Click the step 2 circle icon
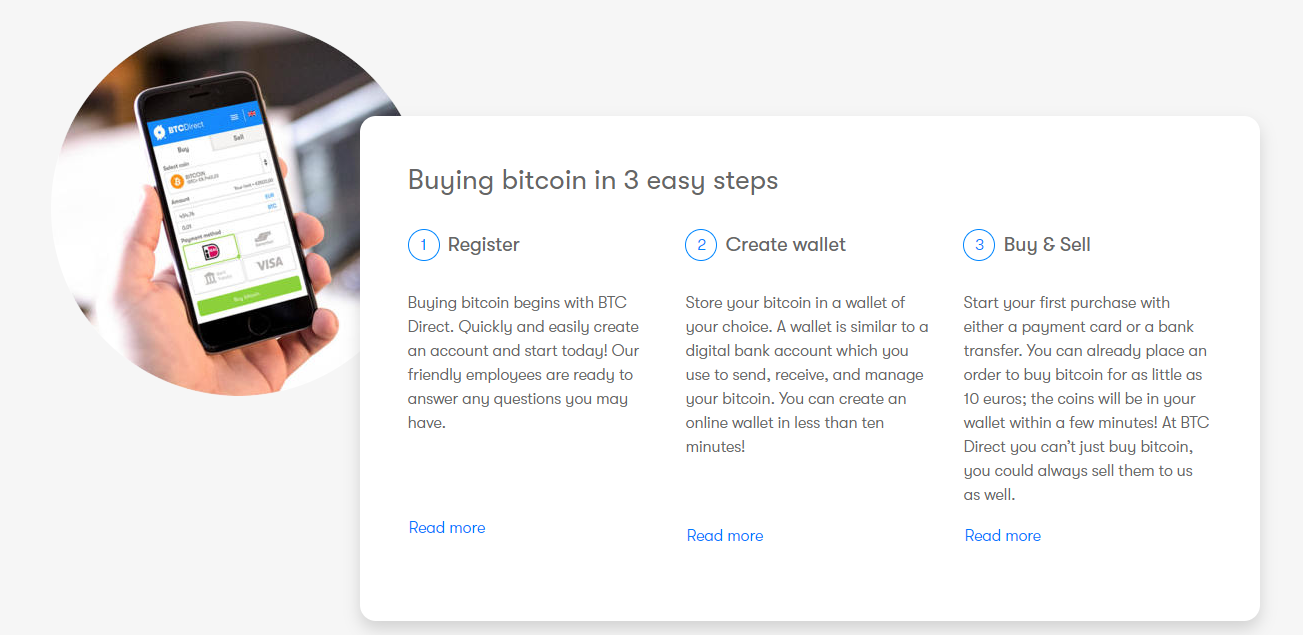 pos(701,245)
